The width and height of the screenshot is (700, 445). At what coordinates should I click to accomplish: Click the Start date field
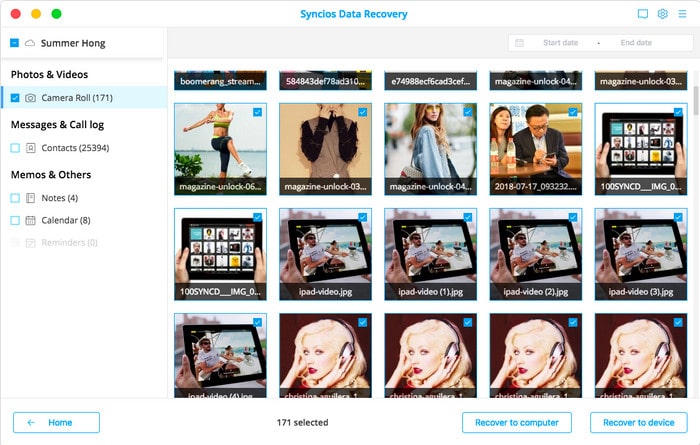pos(560,43)
